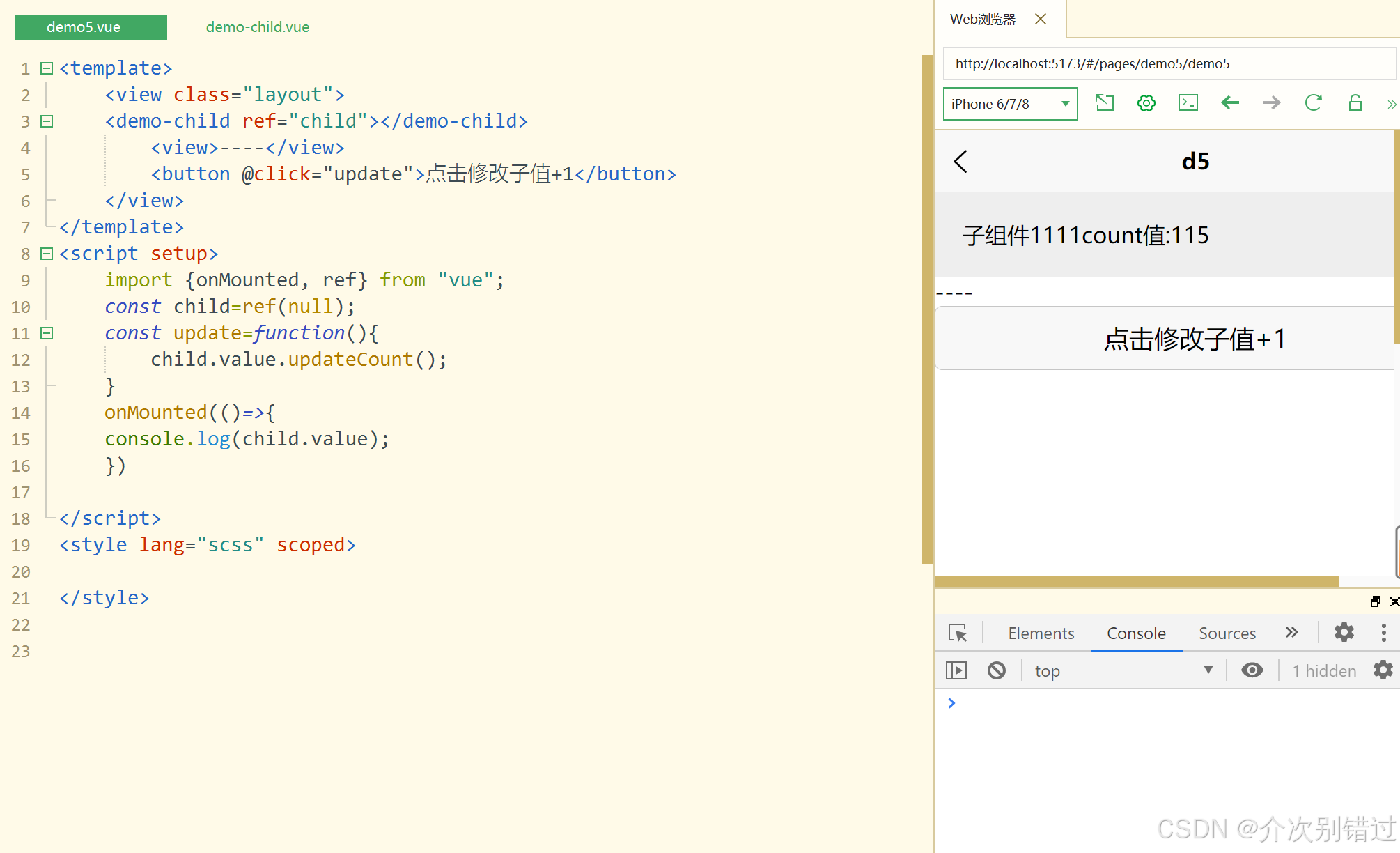Toggle the live expression eye icon
Viewport: 1400px width, 853px height.
pyautogui.click(x=1252, y=670)
